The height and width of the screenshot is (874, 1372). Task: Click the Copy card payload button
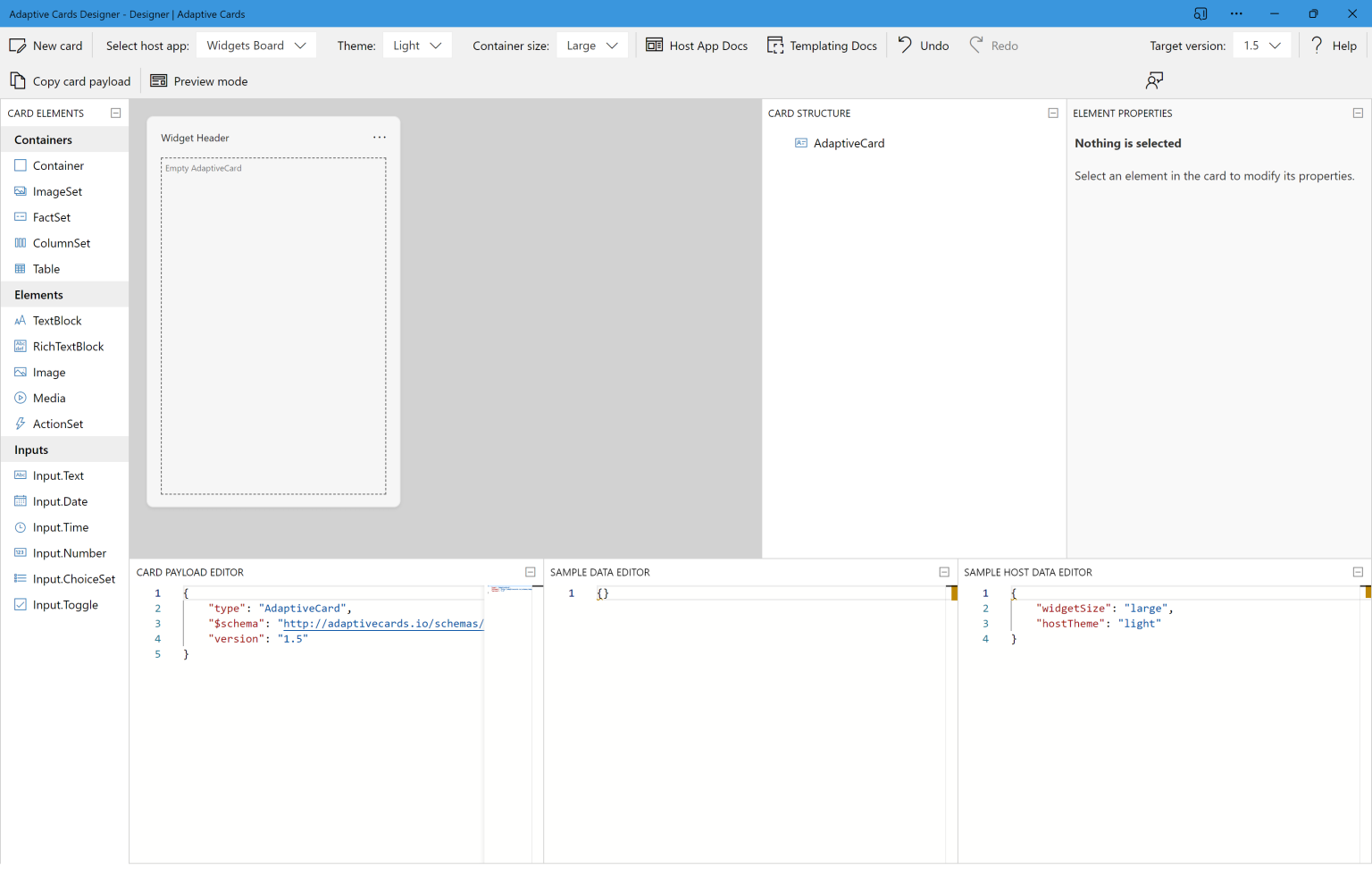pyautogui.click(x=70, y=80)
